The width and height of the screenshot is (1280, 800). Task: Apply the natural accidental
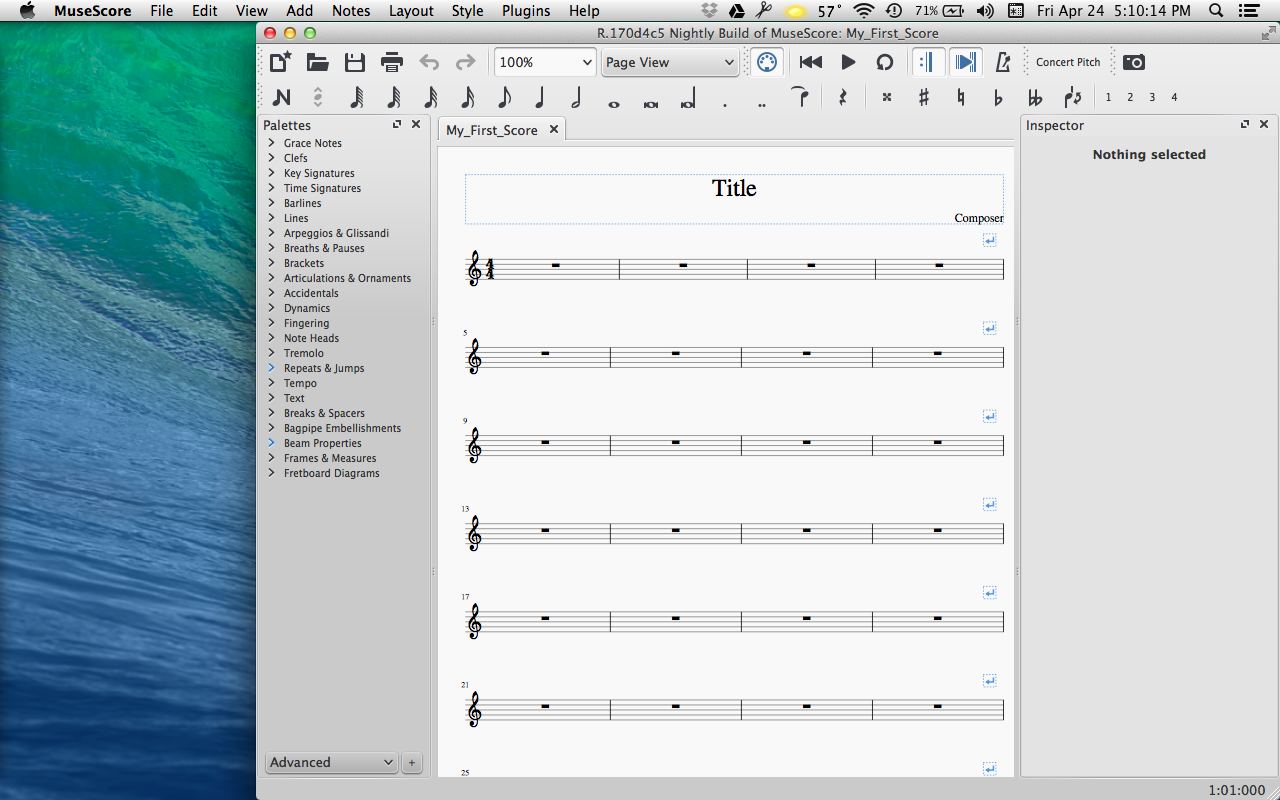point(961,97)
